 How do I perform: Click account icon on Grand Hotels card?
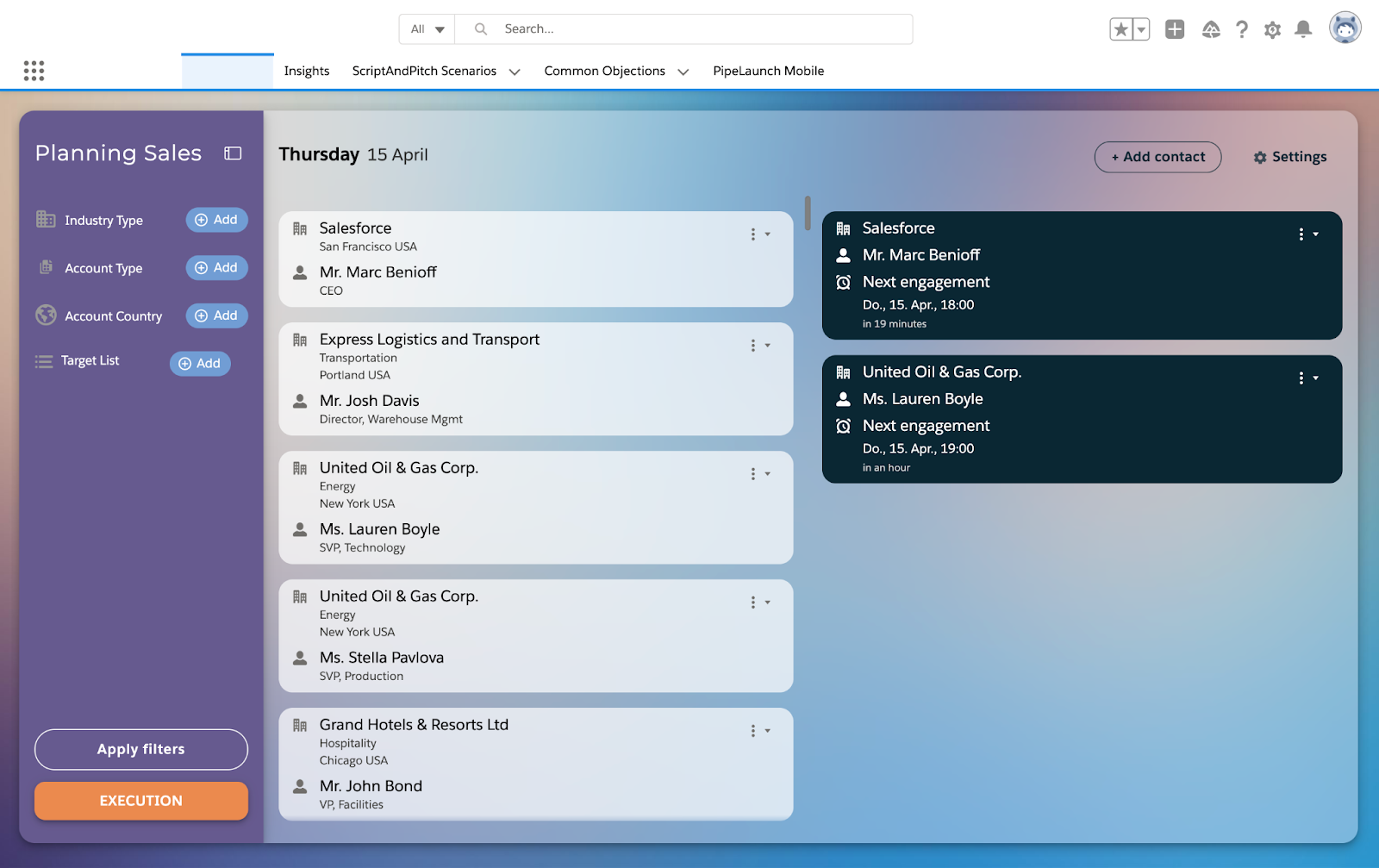tap(300, 725)
